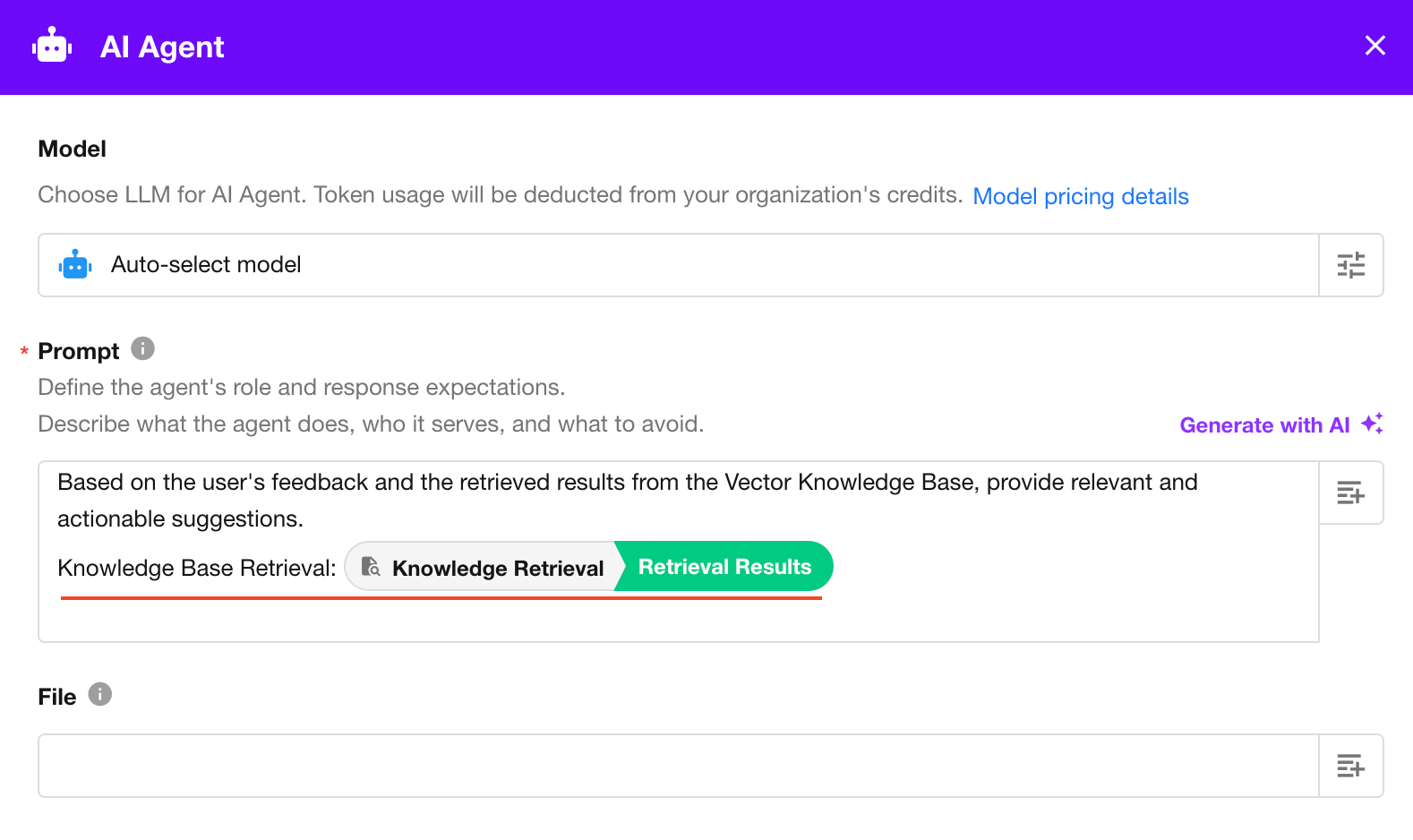Viewport: 1413px width, 840px height.
Task: Insert a variable using the File field's add icon
Action: point(1350,766)
